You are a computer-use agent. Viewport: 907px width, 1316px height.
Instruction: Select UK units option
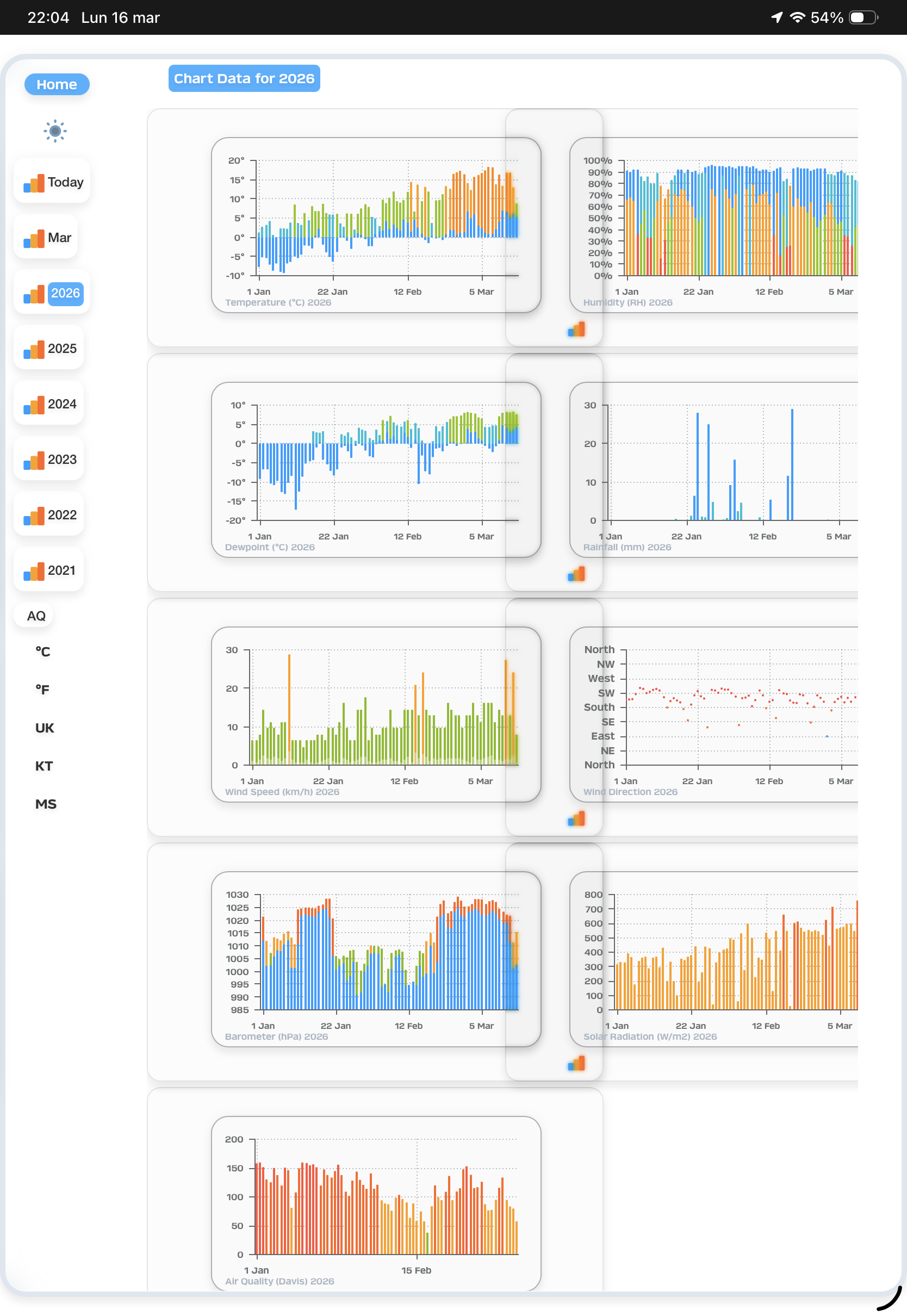pyautogui.click(x=45, y=727)
